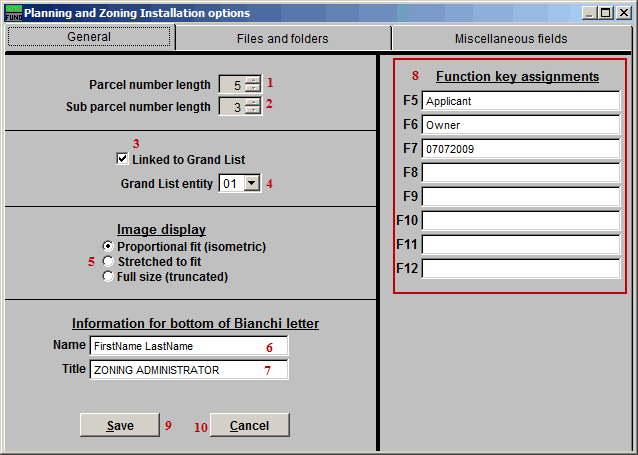Select Full size (truncated) radio button
The image size is (638, 455).
click(109, 277)
